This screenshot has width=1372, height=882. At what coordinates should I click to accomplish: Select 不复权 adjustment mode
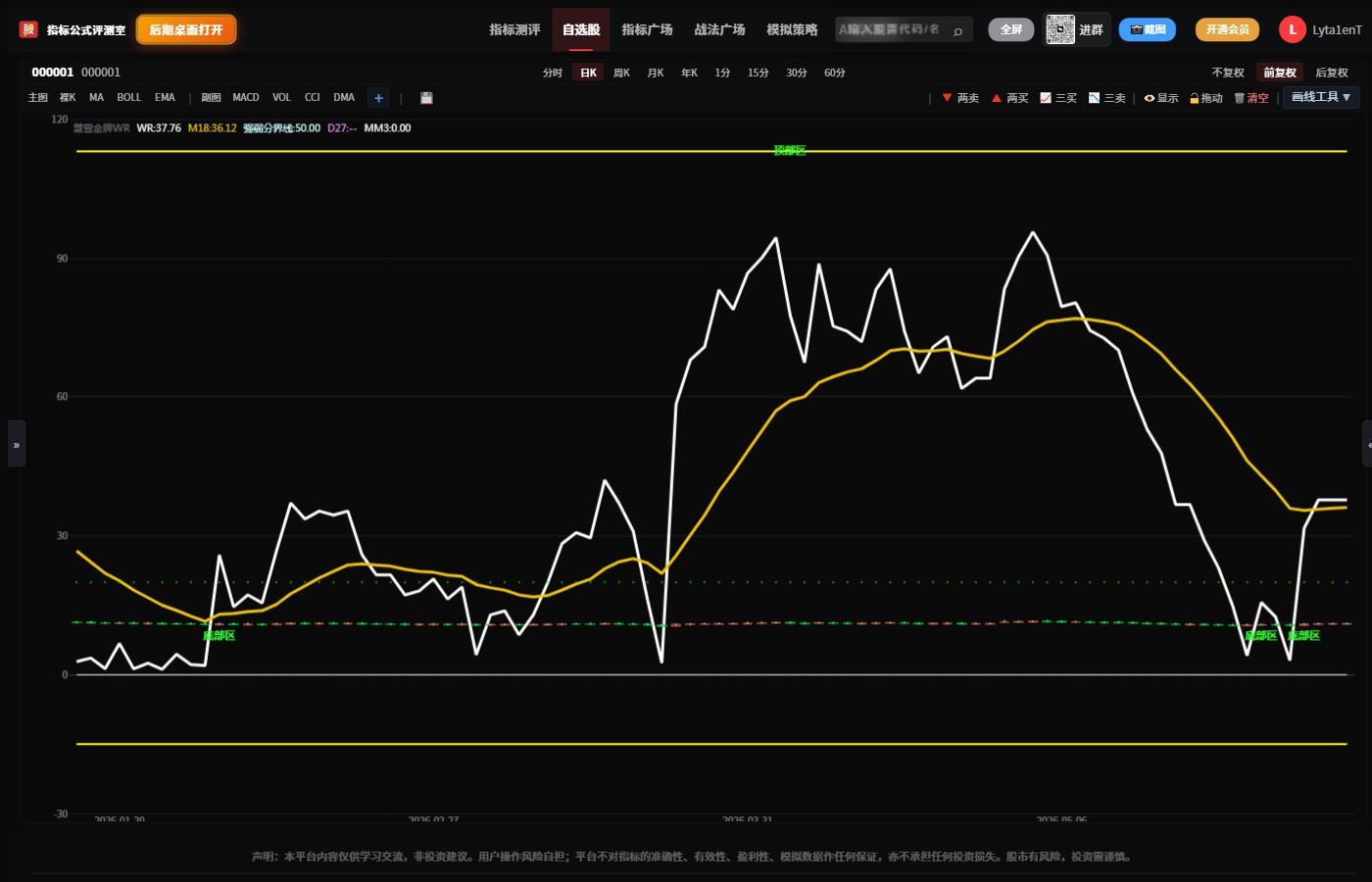click(1228, 73)
